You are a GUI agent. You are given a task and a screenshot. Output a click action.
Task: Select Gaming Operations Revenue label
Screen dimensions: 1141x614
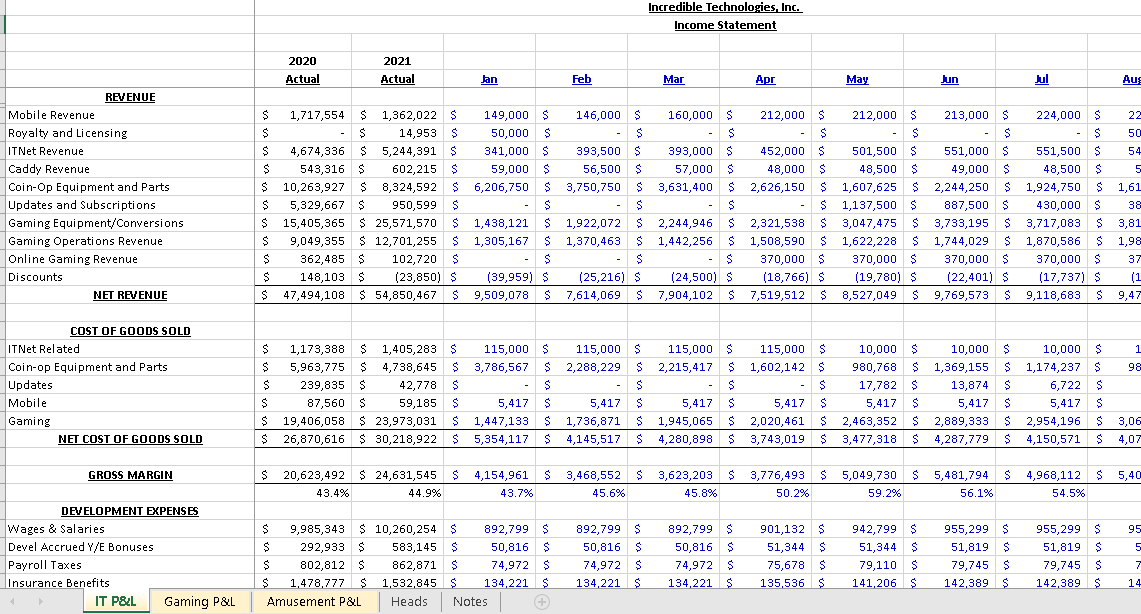pyautogui.click(x=85, y=241)
